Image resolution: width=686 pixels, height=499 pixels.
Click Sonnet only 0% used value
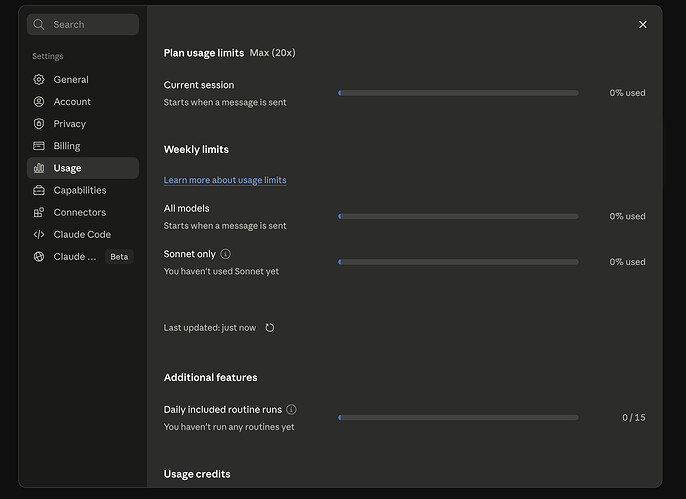click(627, 262)
